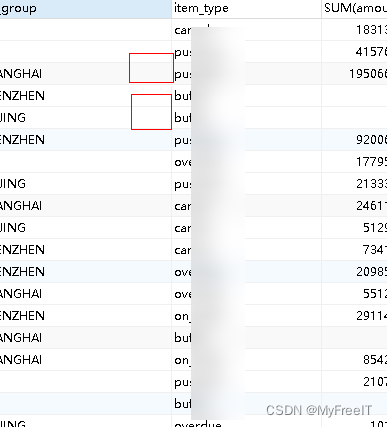Sort by the item_type column header
The height and width of the screenshot is (427, 387).
point(246,8)
